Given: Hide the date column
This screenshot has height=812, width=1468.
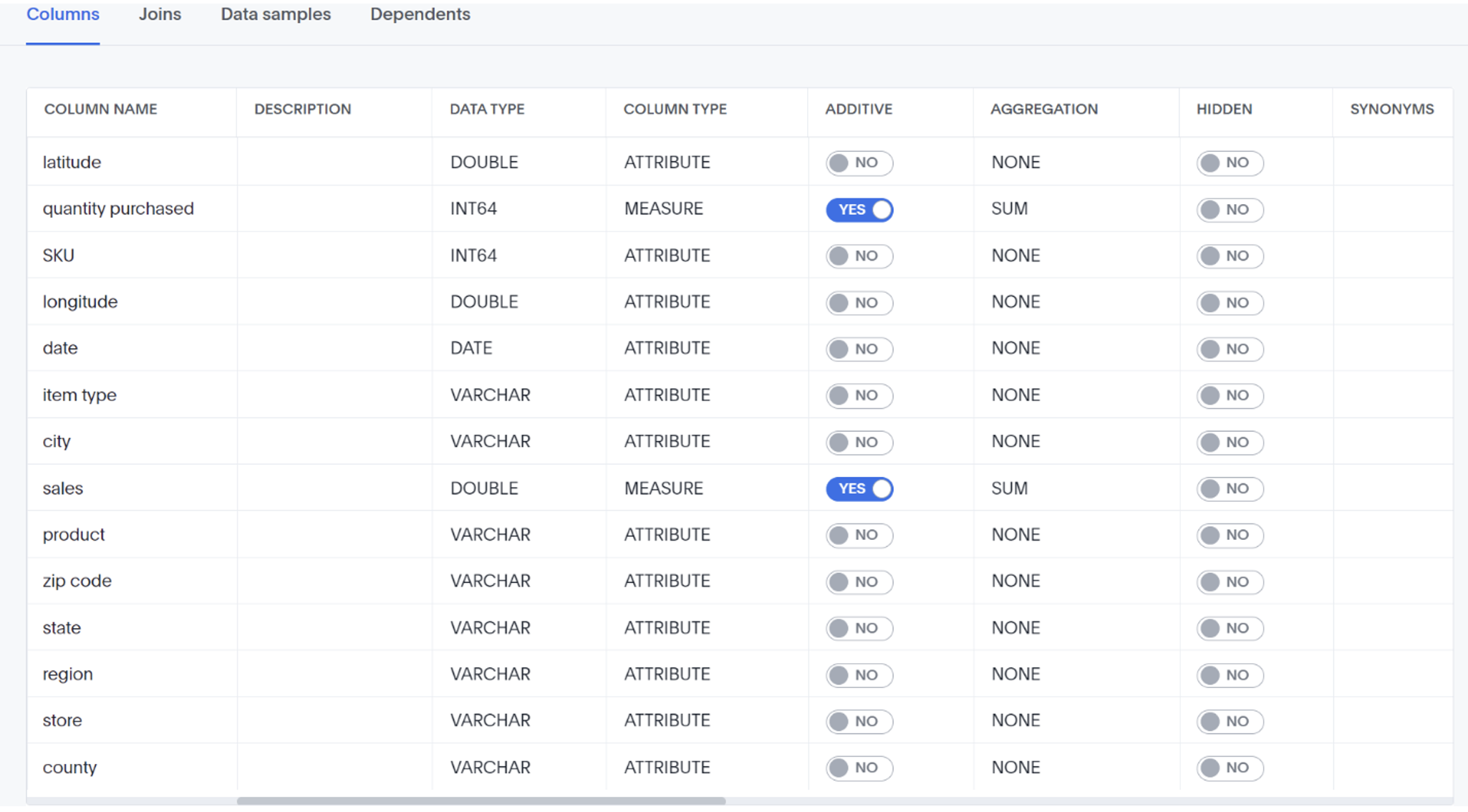Looking at the screenshot, I should coord(1230,349).
